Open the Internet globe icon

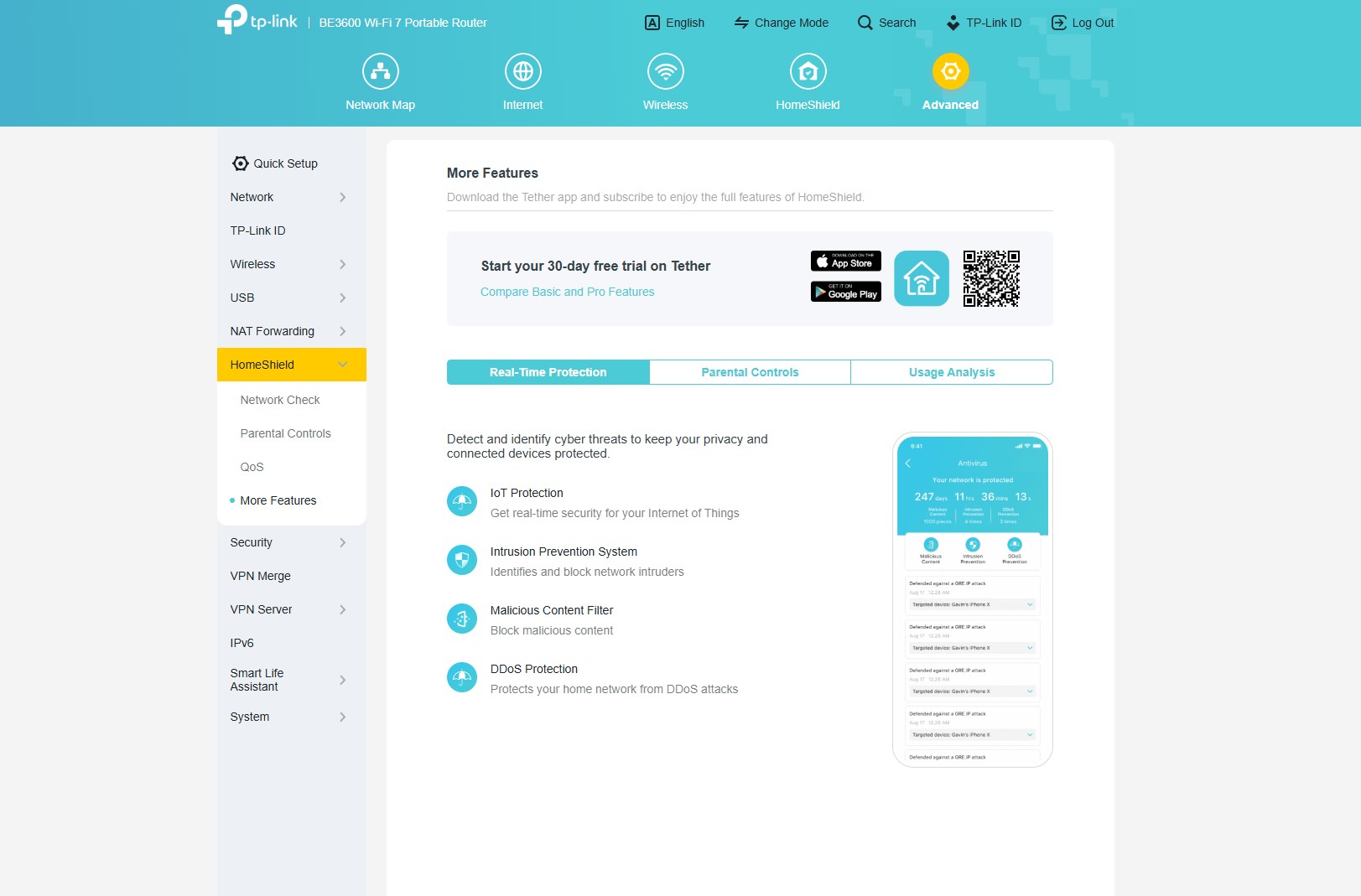click(x=523, y=71)
